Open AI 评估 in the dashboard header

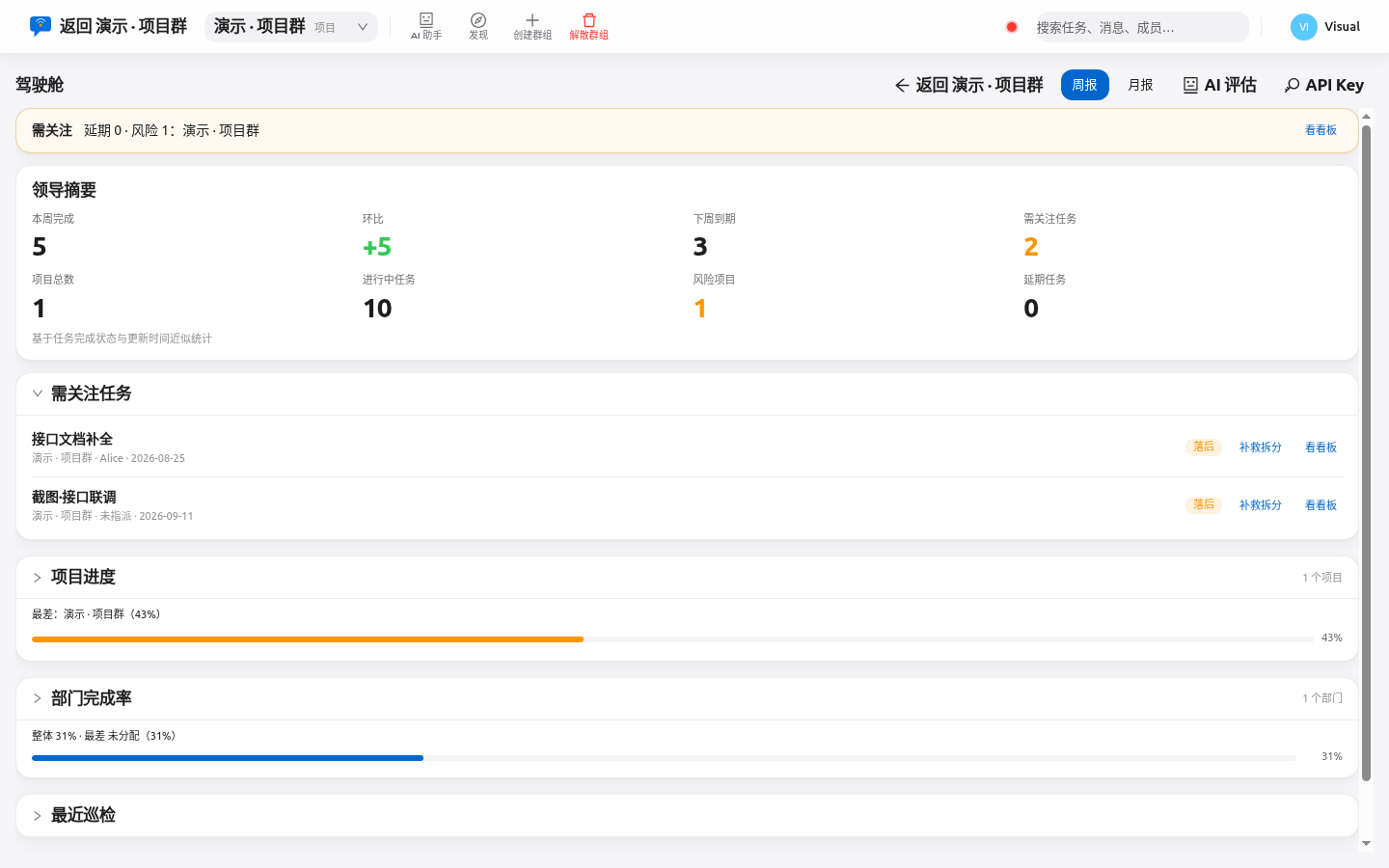pos(1220,85)
